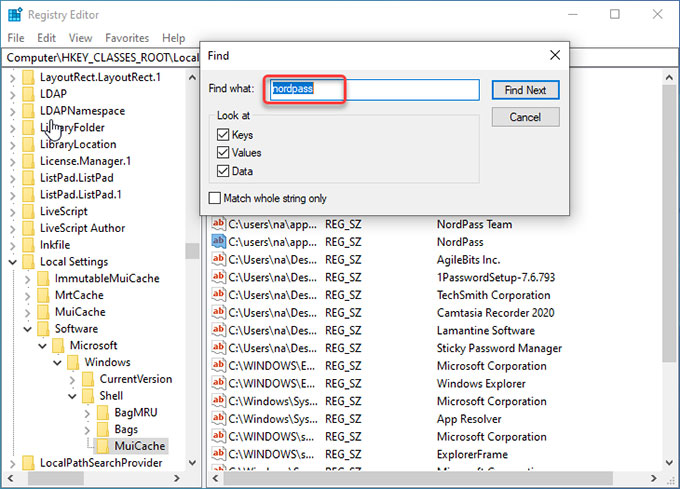Click the string value icon for 1PasswordSetup-7.6.793
Image resolution: width=680 pixels, height=489 pixels.
pyautogui.click(x=219, y=277)
